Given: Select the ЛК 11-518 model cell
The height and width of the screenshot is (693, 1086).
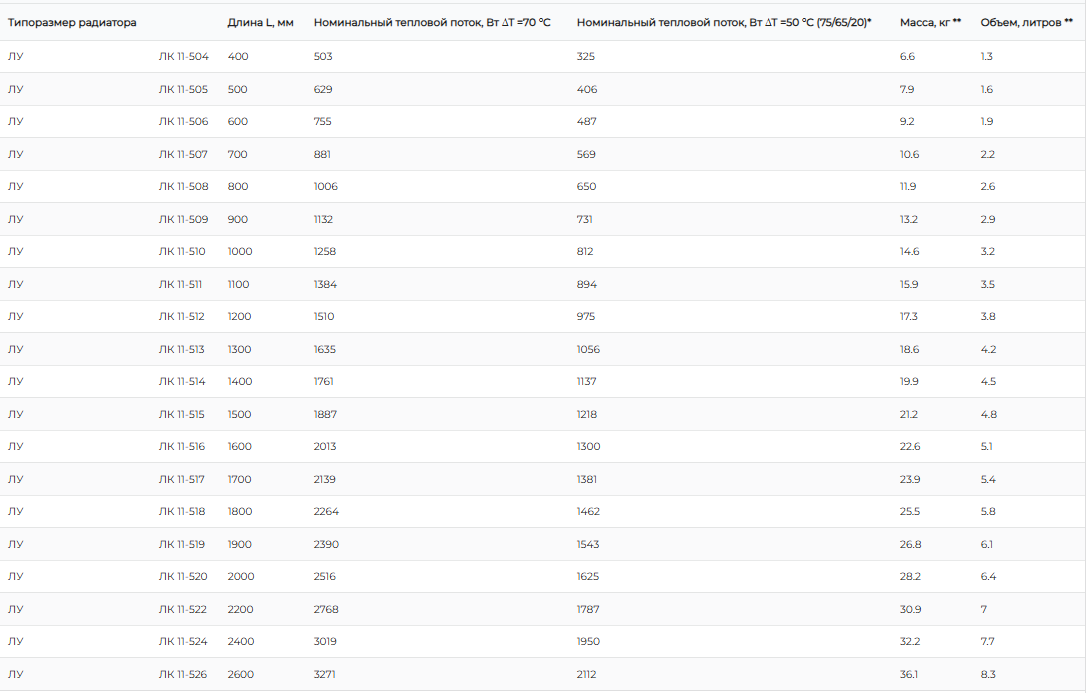Looking at the screenshot, I should pyautogui.click(x=182, y=512).
